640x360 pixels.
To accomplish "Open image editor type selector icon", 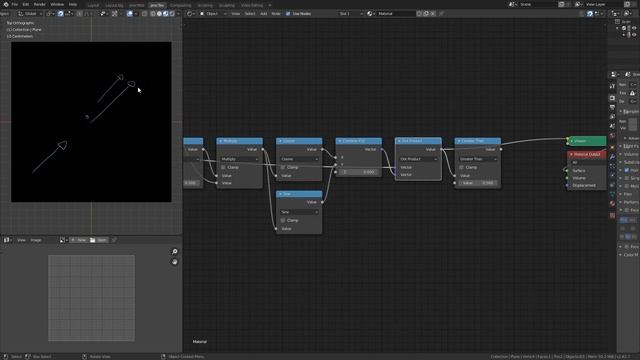I will [x=7, y=240].
